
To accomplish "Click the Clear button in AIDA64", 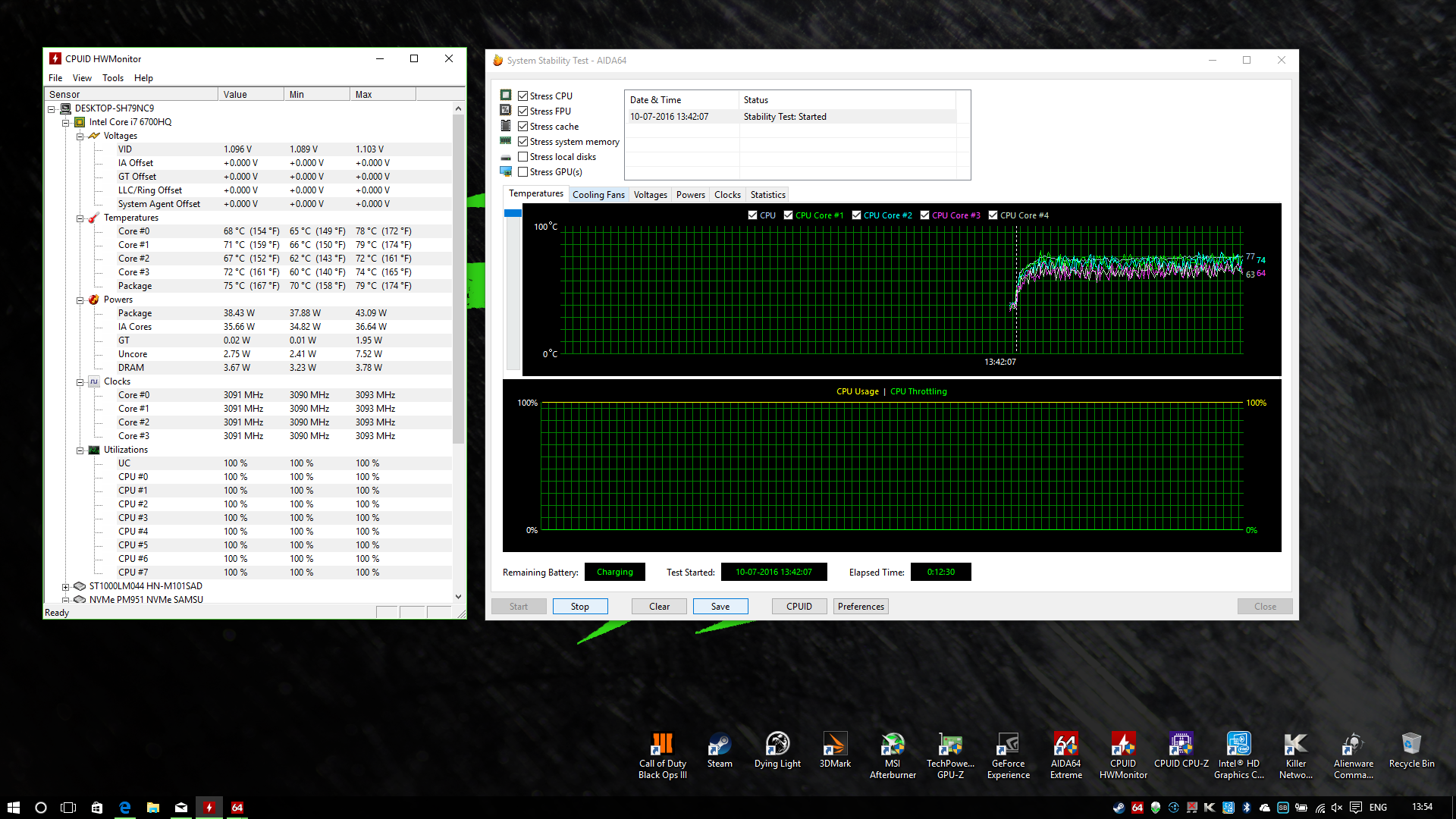I will coord(659,607).
